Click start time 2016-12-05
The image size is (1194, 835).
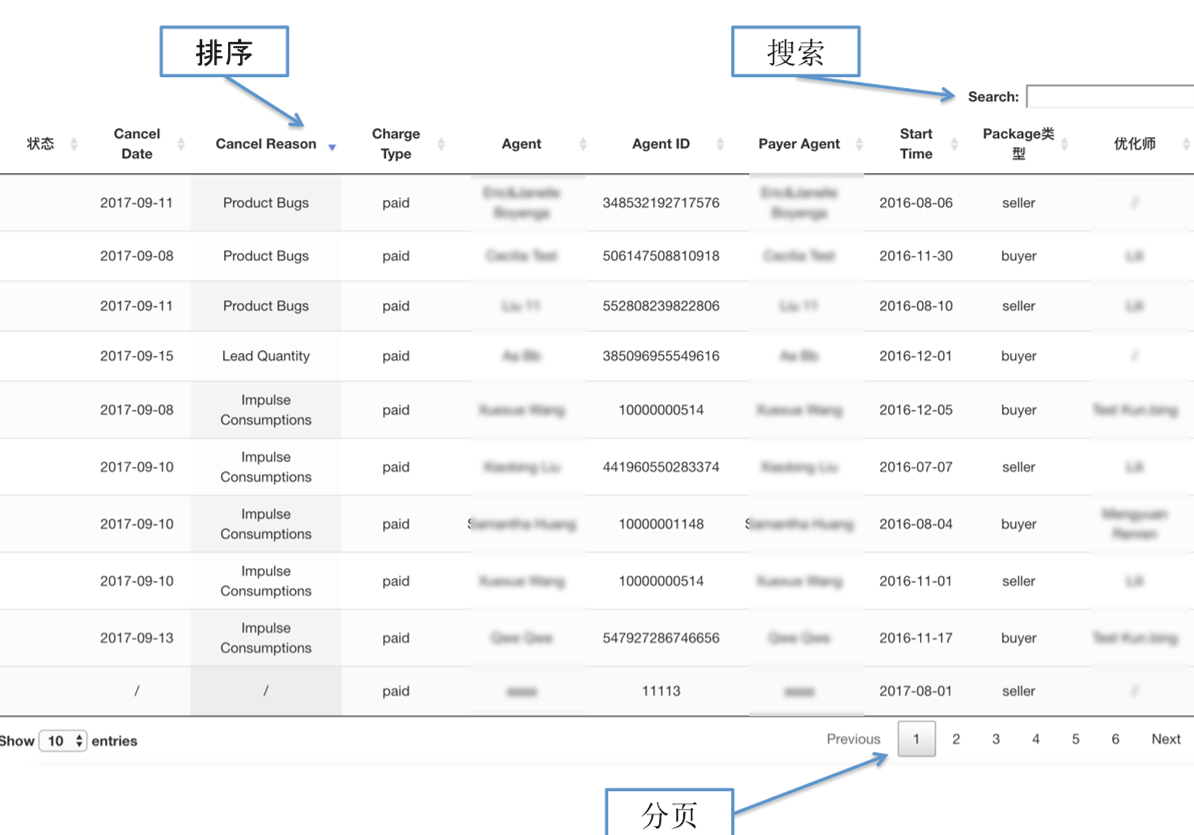point(916,410)
